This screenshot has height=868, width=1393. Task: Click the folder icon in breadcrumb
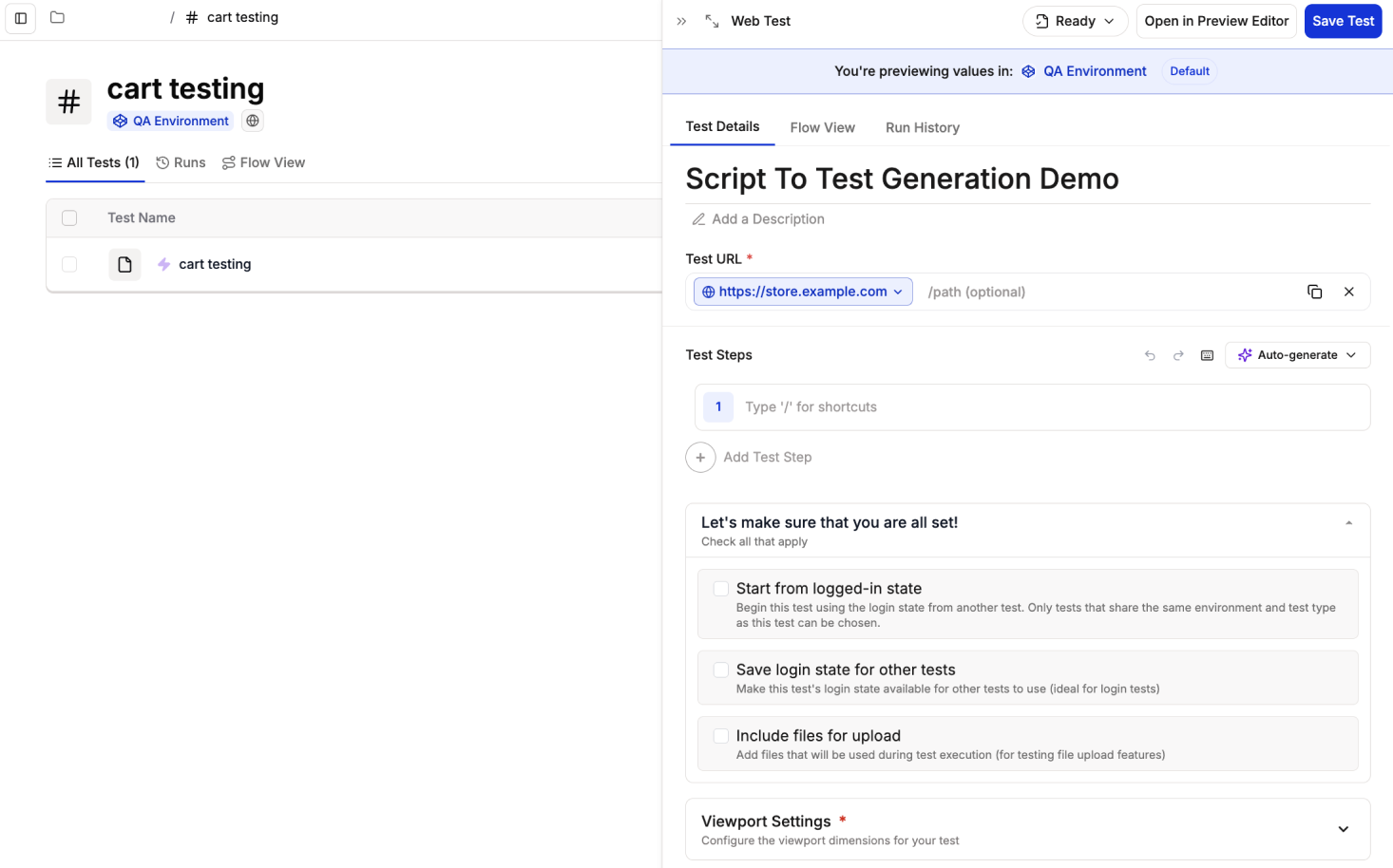[57, 18]
